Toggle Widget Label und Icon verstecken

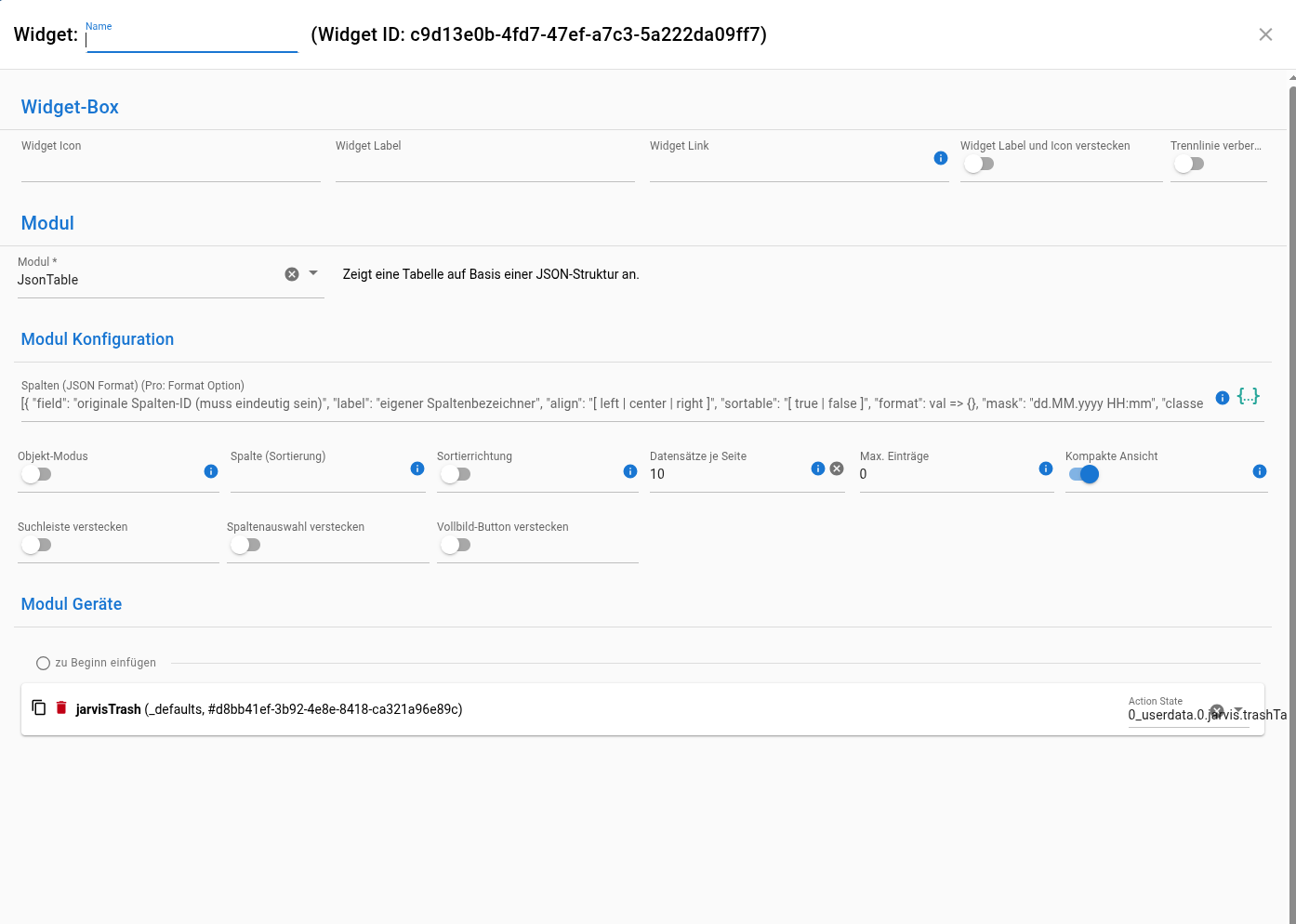pos(979,165)
